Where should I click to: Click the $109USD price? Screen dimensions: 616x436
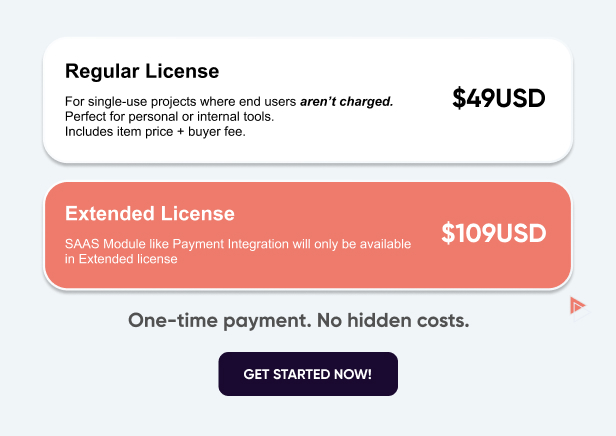(x=494, y=234)
